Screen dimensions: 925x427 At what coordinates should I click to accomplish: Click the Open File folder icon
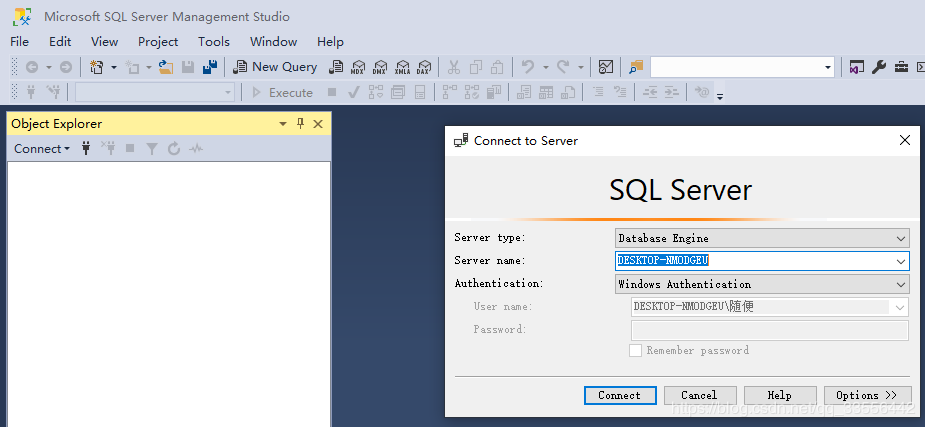[166, 67]
